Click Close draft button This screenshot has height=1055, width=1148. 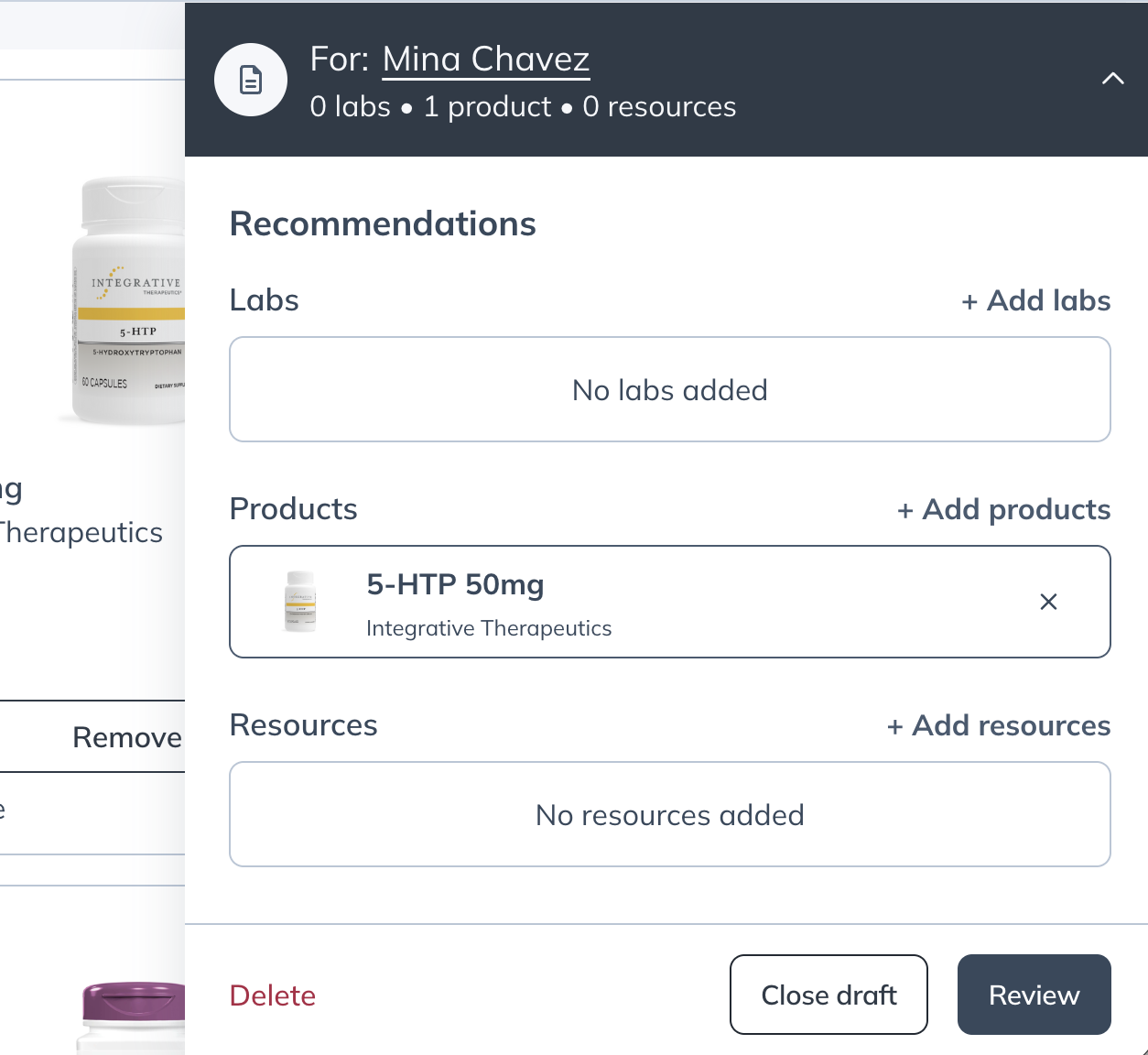point(829,995)
